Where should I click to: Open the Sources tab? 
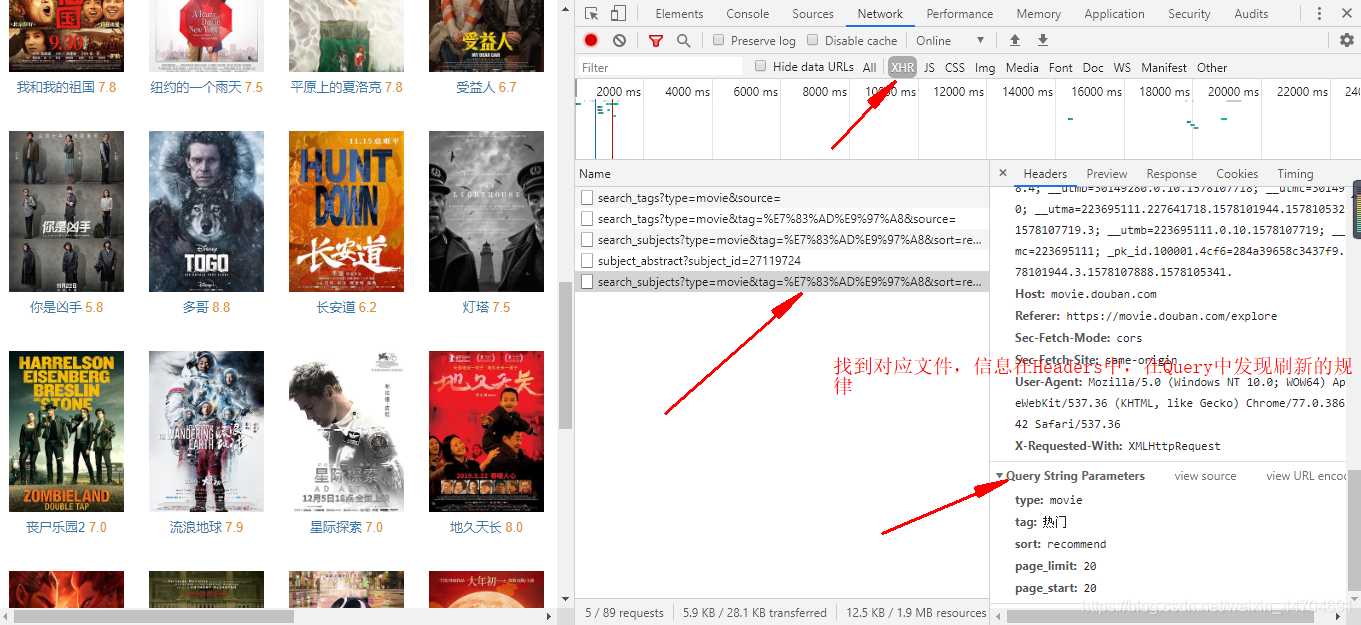coord(813,14)
